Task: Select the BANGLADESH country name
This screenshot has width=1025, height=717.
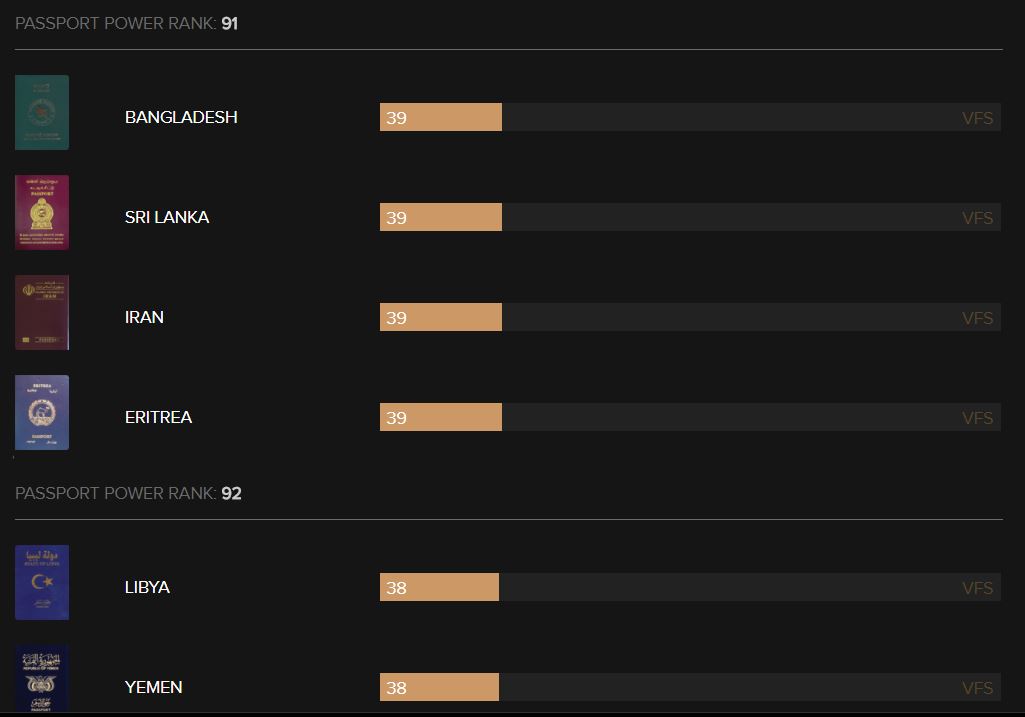Action: [181, 117]
